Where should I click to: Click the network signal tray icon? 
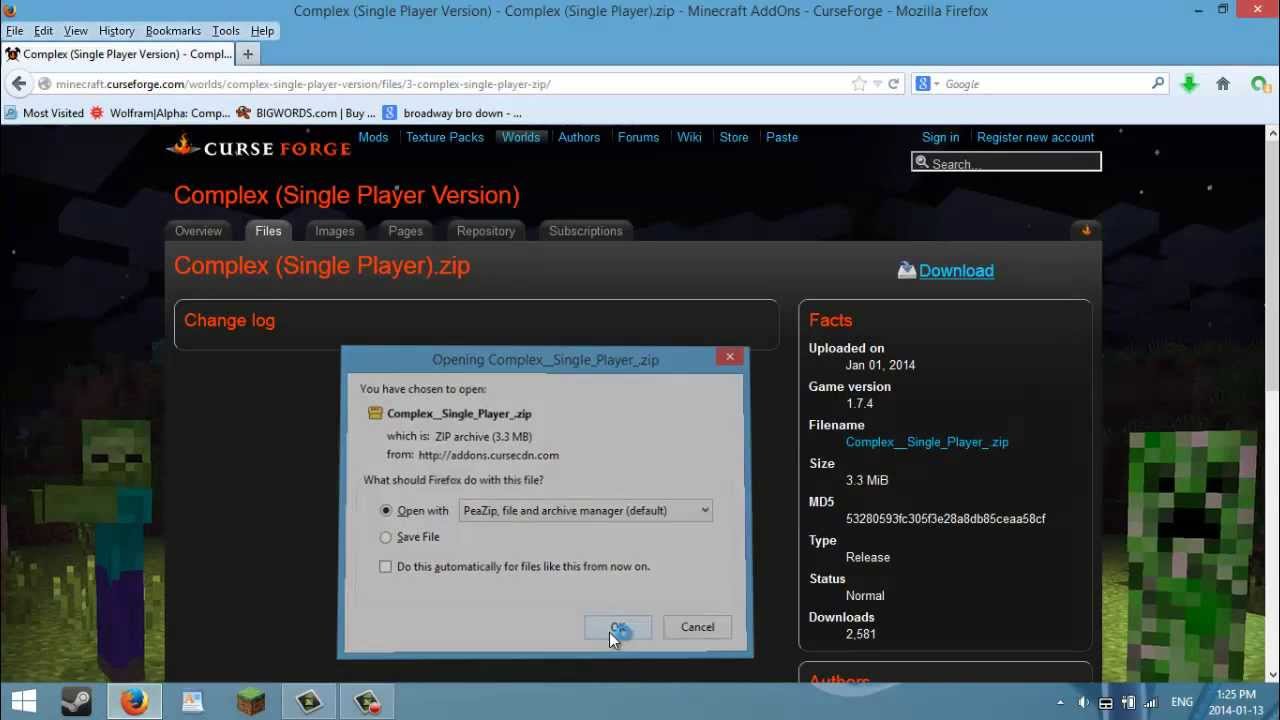point(1150,703)
